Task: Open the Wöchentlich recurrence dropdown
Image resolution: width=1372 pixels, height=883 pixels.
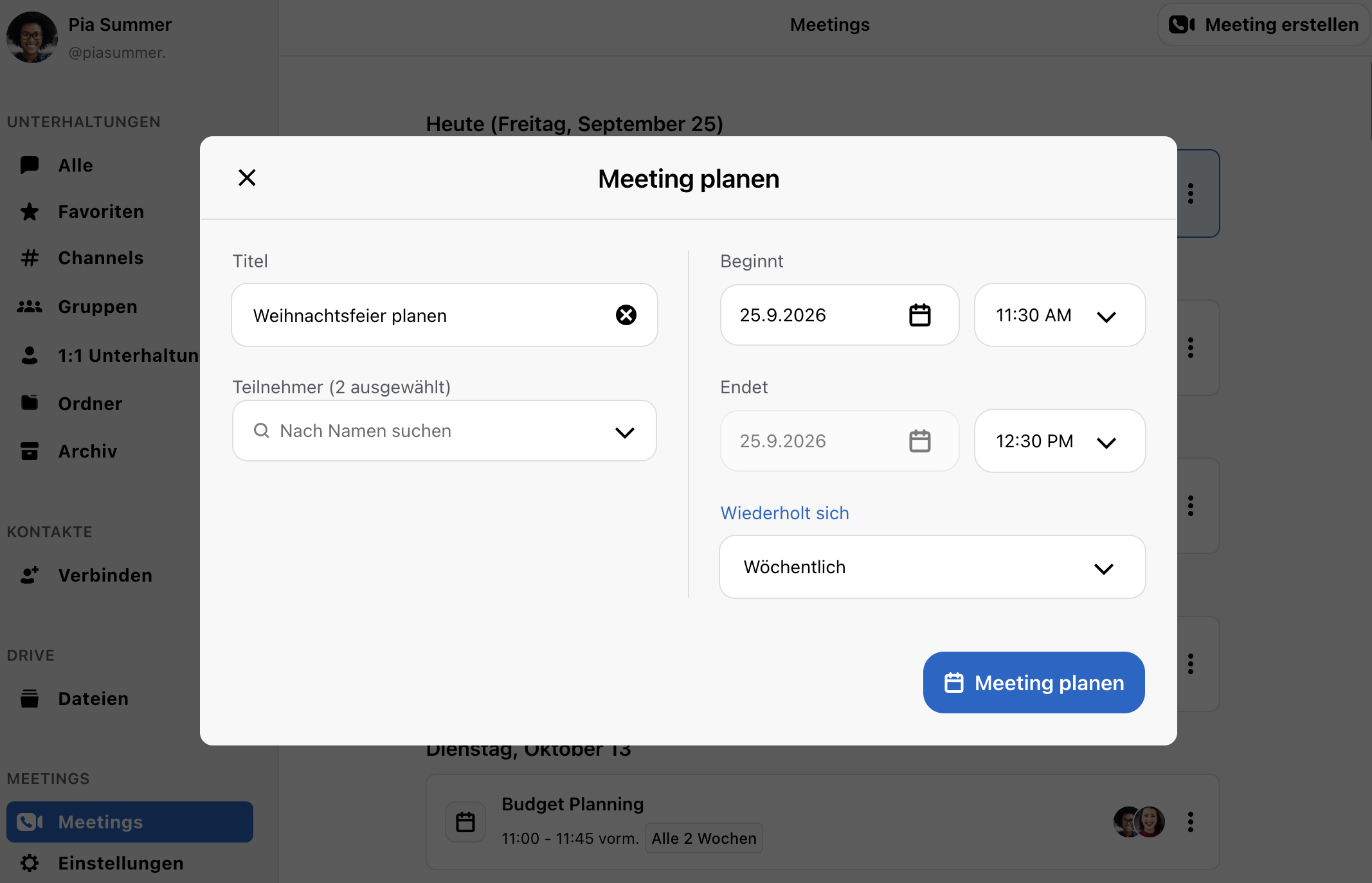Action: tap(932, 567)
